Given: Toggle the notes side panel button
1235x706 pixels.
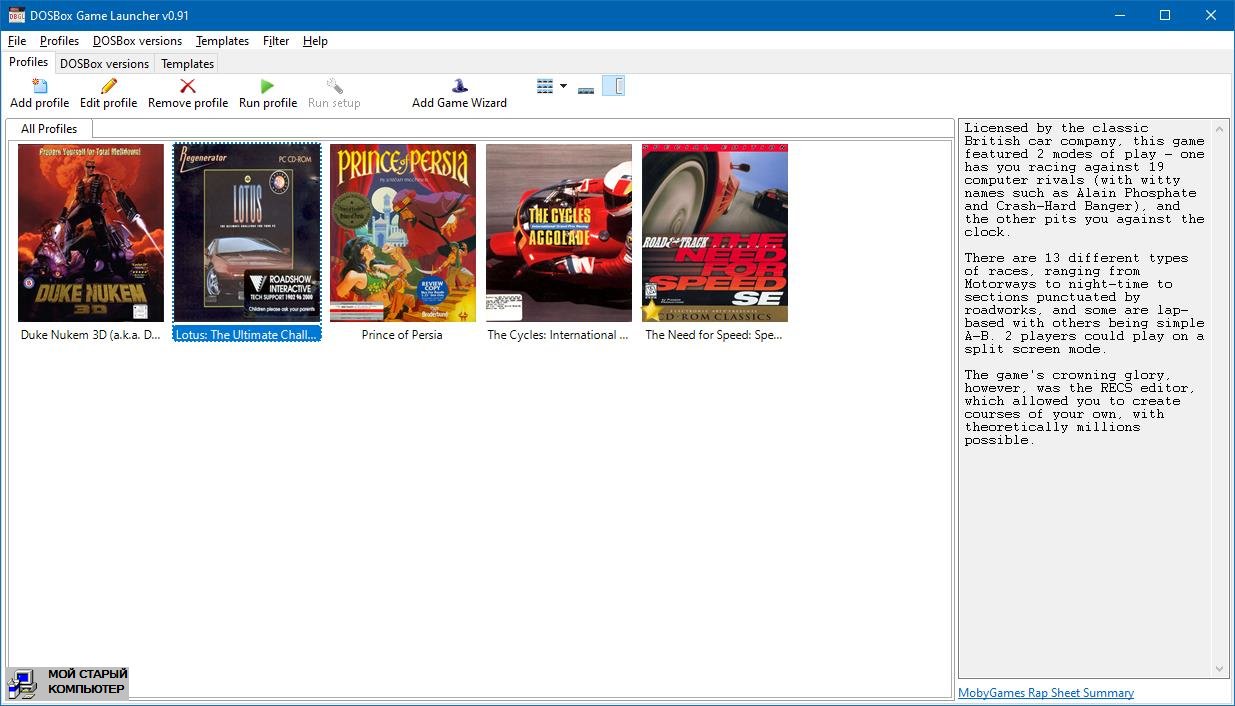Looking at the screenshot, I should 614,87.
